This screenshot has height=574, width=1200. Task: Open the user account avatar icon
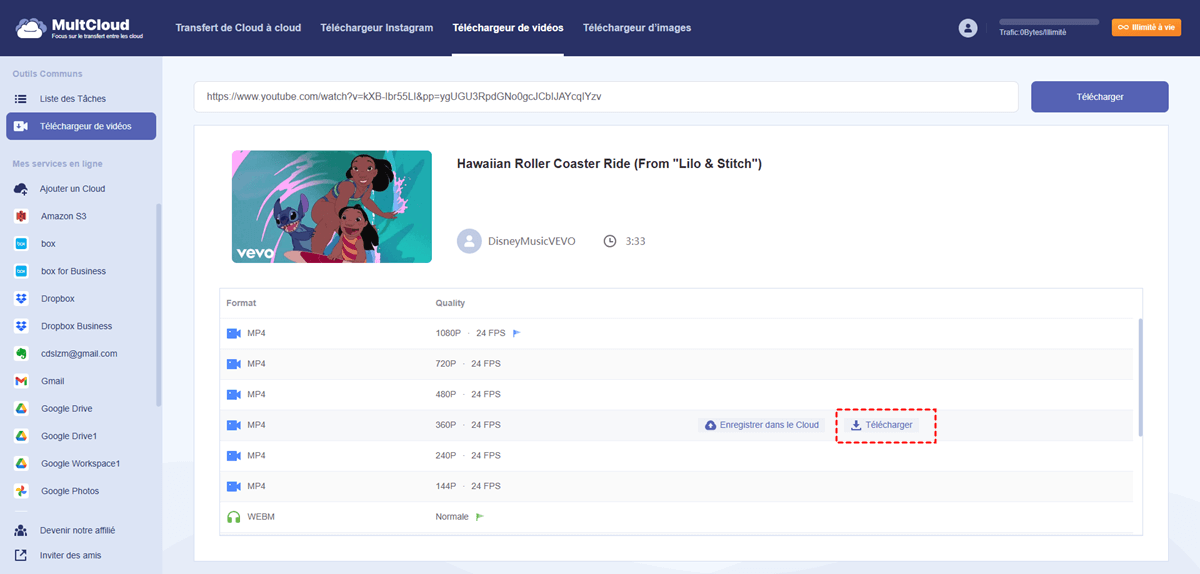(967, 28)
